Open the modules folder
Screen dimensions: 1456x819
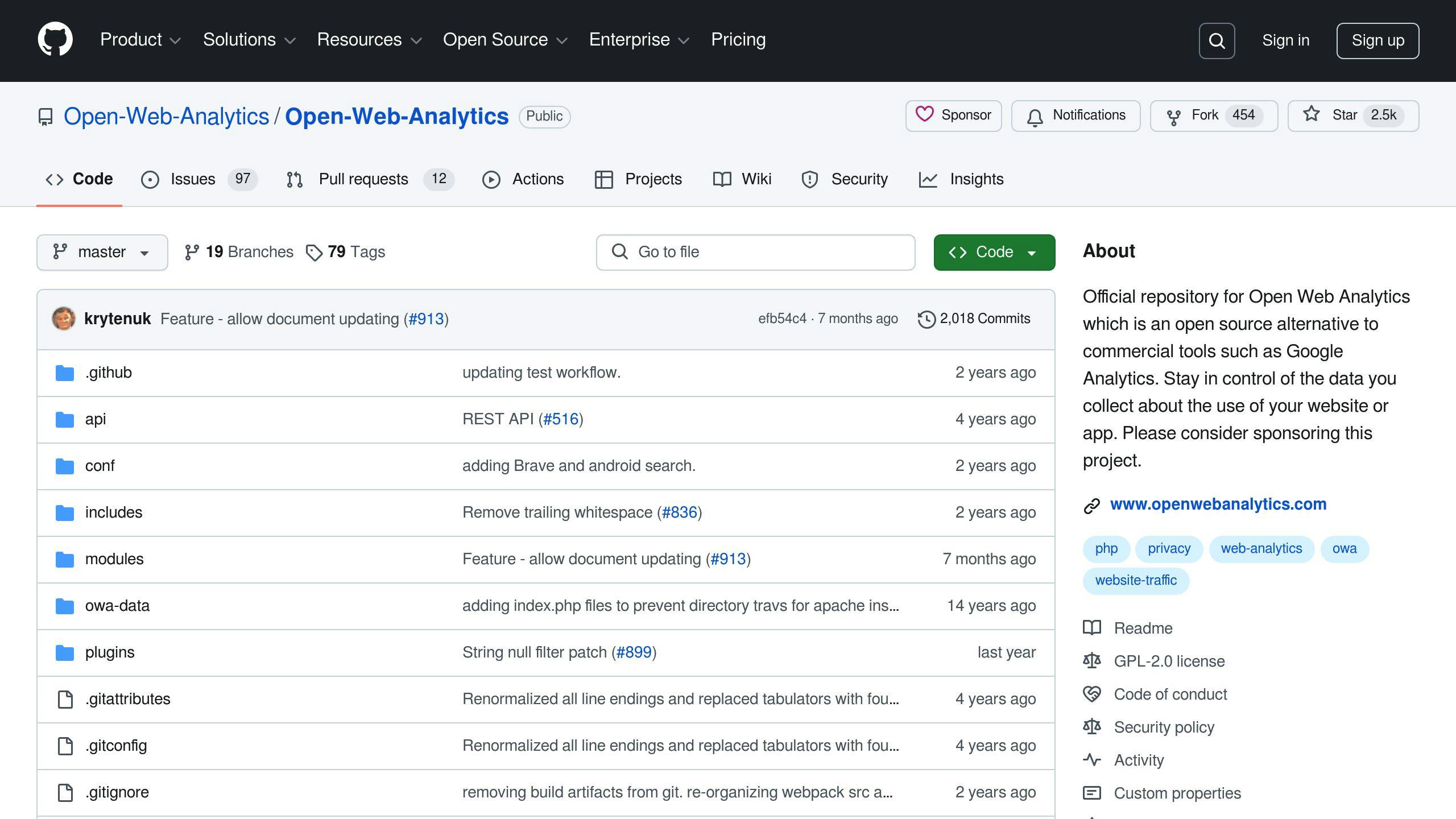(x=114, y=558)
